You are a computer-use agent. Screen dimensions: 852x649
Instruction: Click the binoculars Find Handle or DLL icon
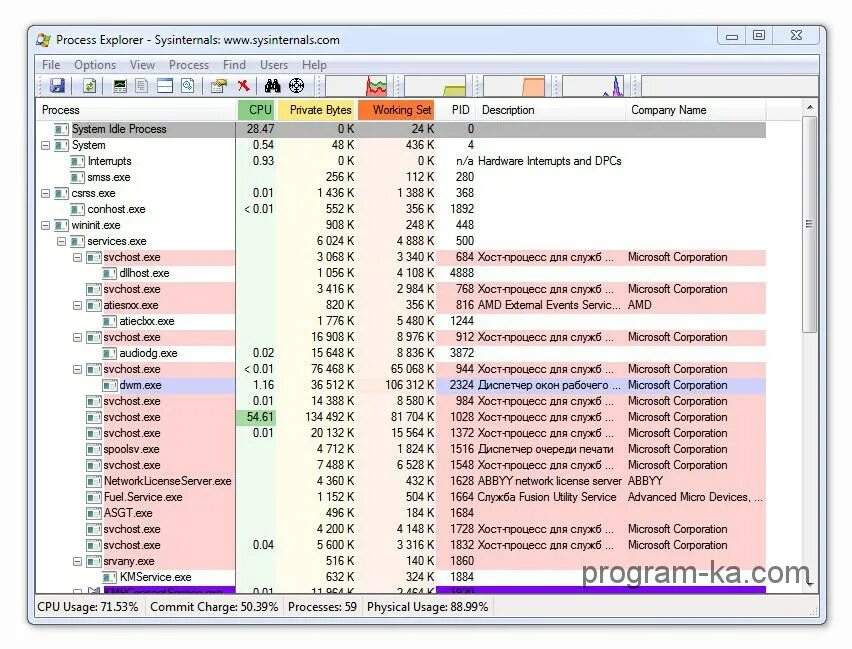tap(272, 86)
